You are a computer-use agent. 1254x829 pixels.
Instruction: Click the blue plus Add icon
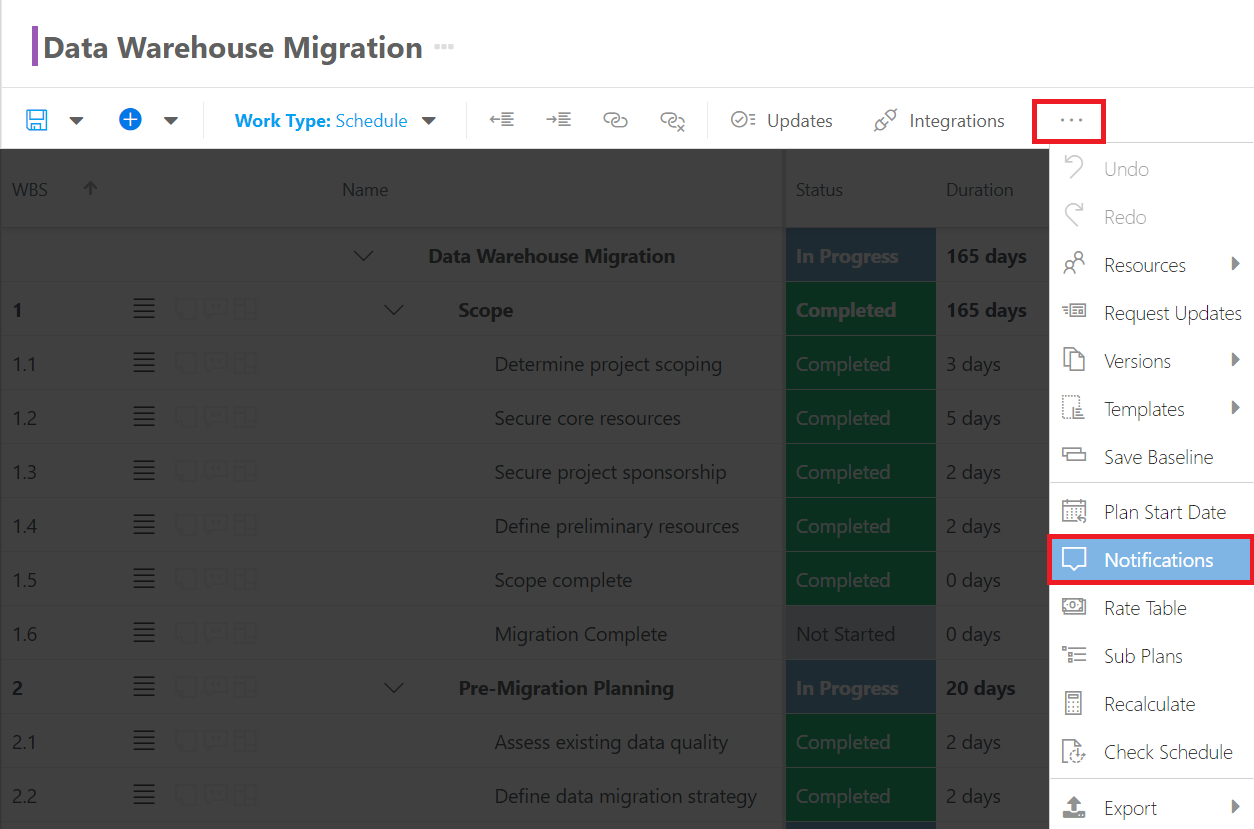click(130, 120)
